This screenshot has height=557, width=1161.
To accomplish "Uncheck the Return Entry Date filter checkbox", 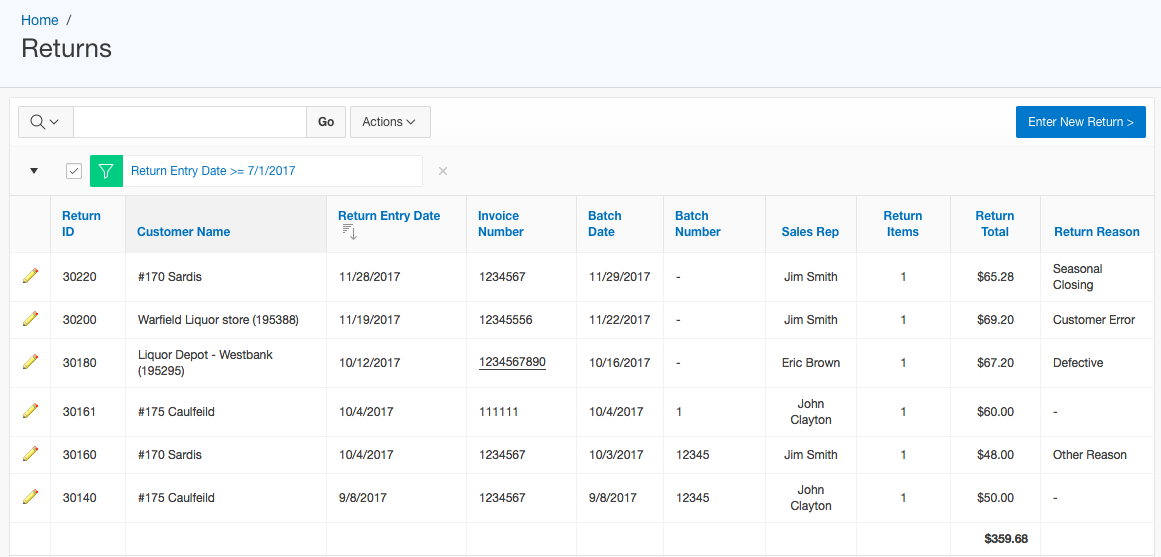I will coord(74,171).
